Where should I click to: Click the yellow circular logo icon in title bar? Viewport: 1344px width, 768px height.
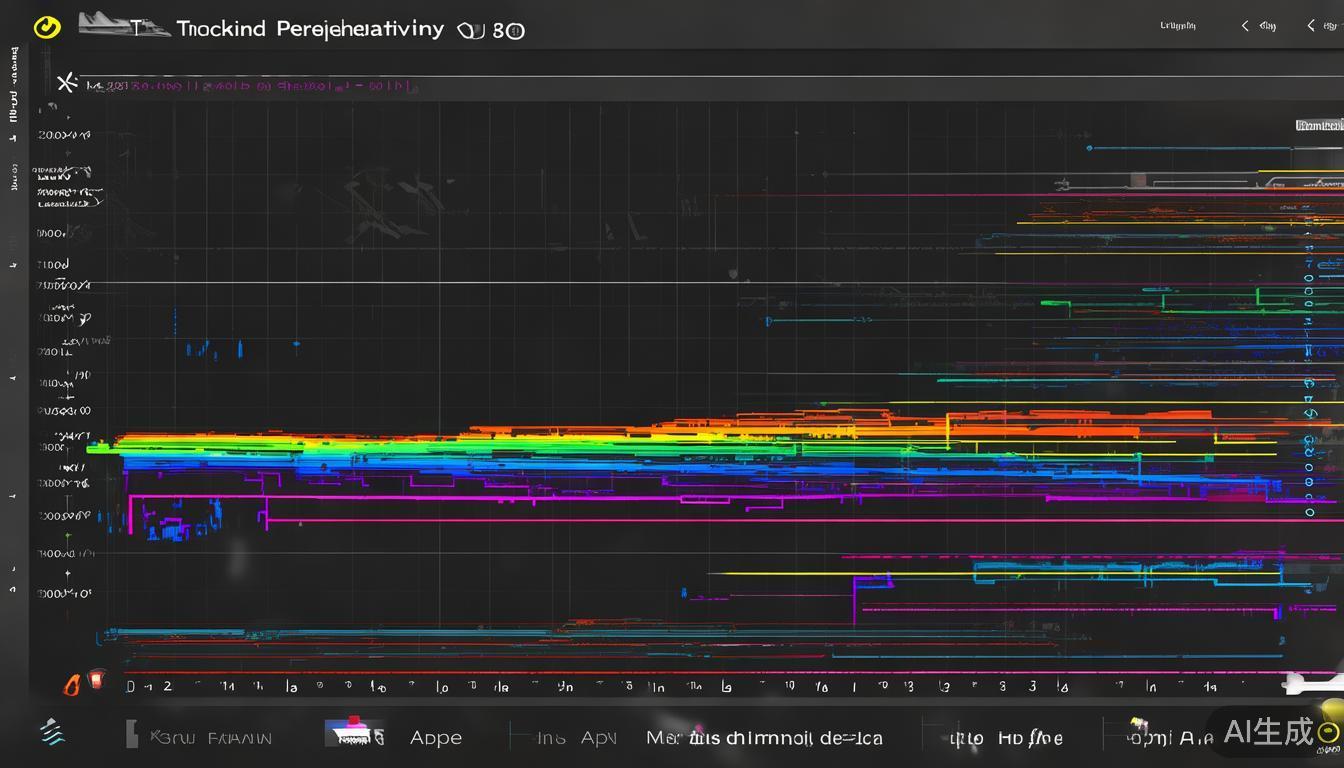[47, 27]
